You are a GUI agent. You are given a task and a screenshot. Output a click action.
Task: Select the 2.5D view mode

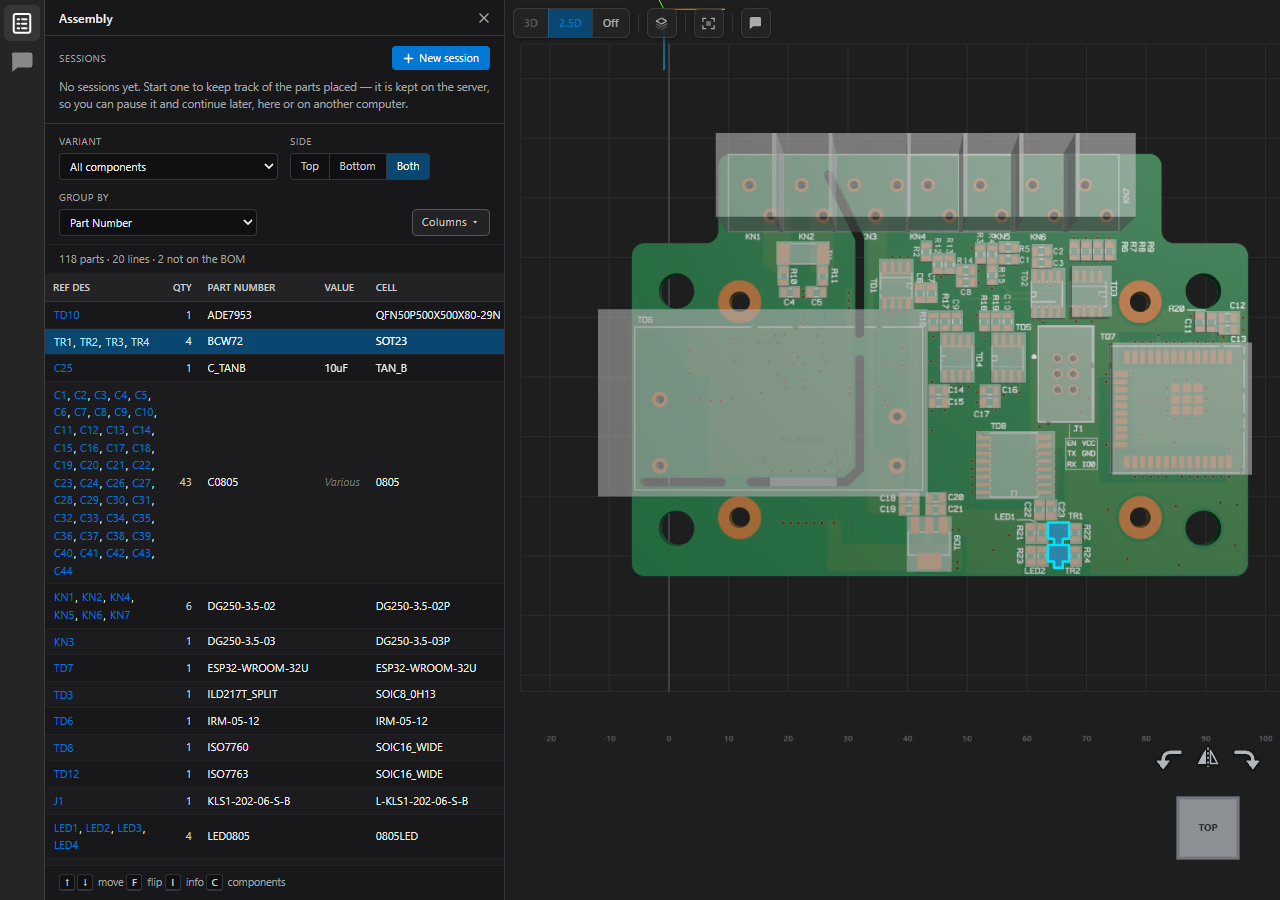point(570,23)
